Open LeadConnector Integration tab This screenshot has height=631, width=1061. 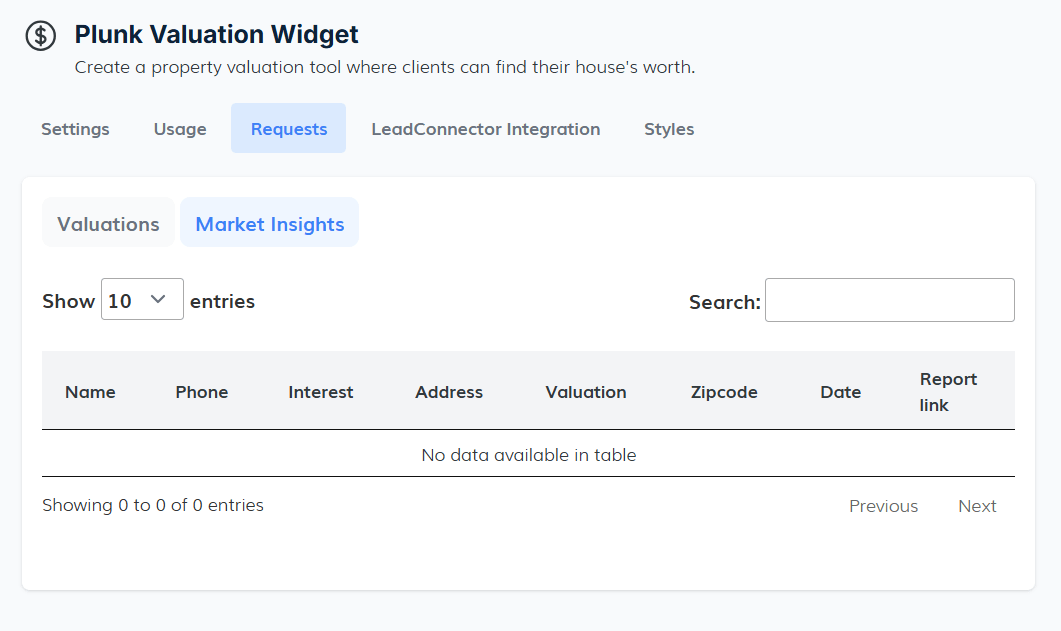[485, 129]
